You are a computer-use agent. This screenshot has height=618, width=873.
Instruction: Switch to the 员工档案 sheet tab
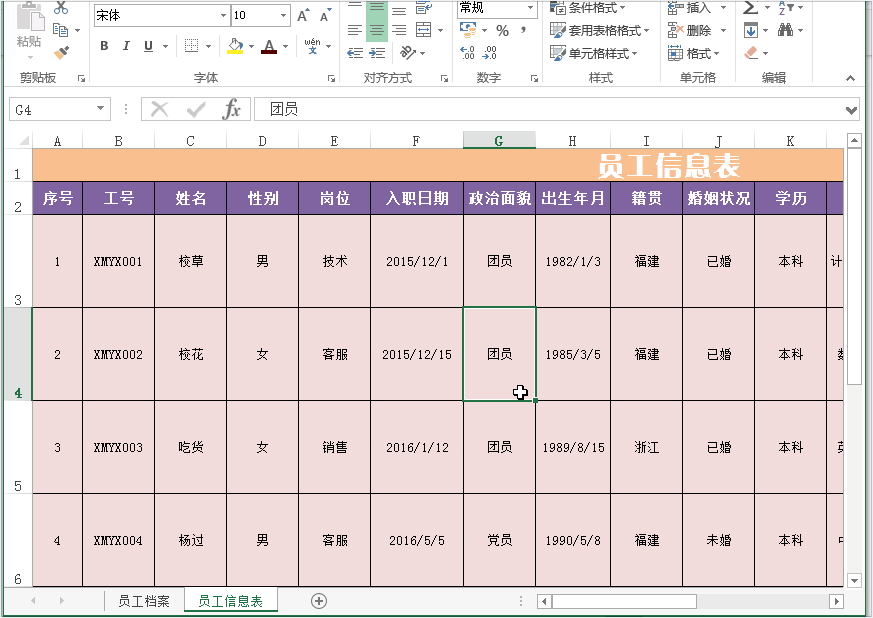coord(144,601)
